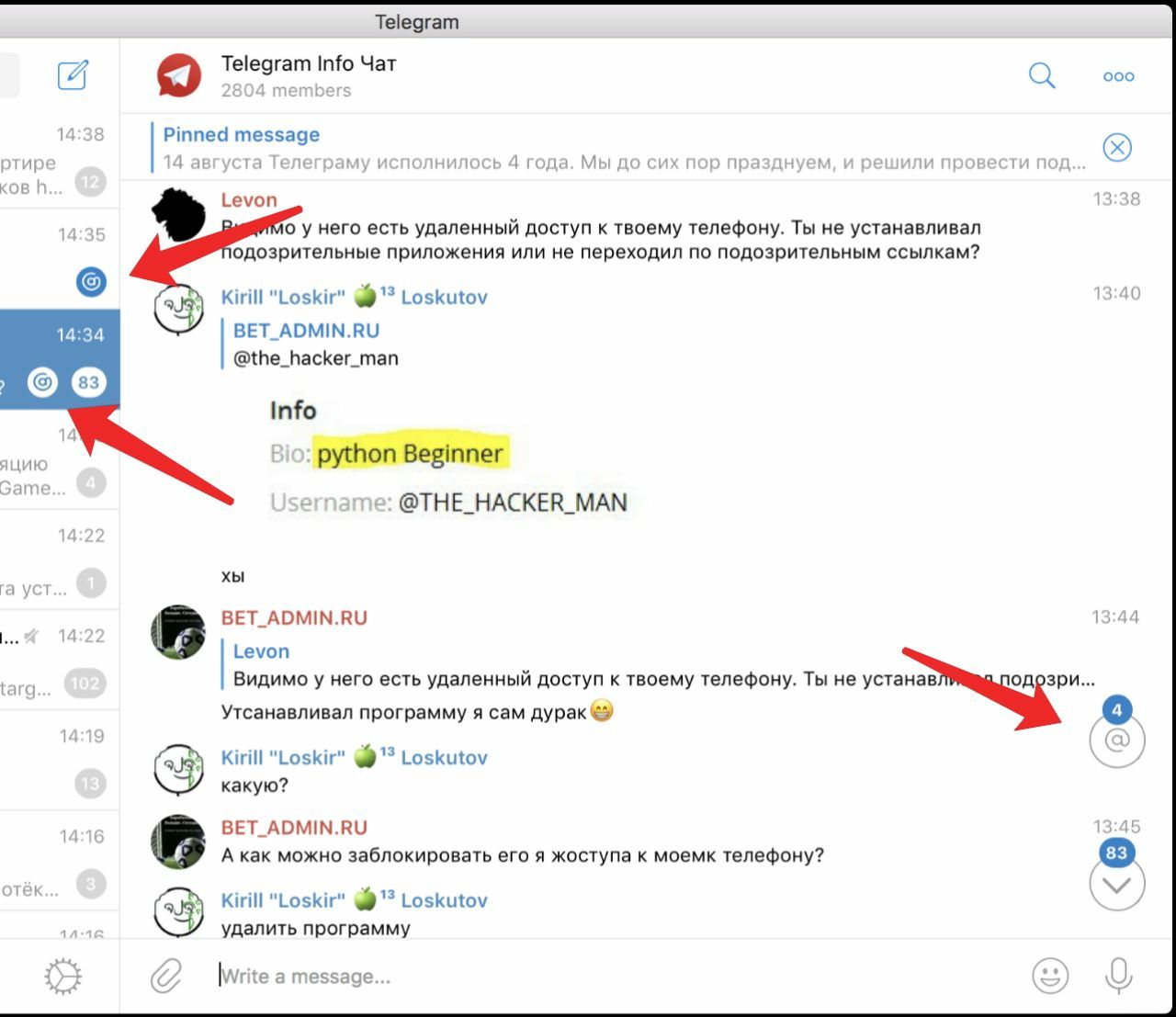Click sender name Levon at 13:38

[x=249, y=199]
